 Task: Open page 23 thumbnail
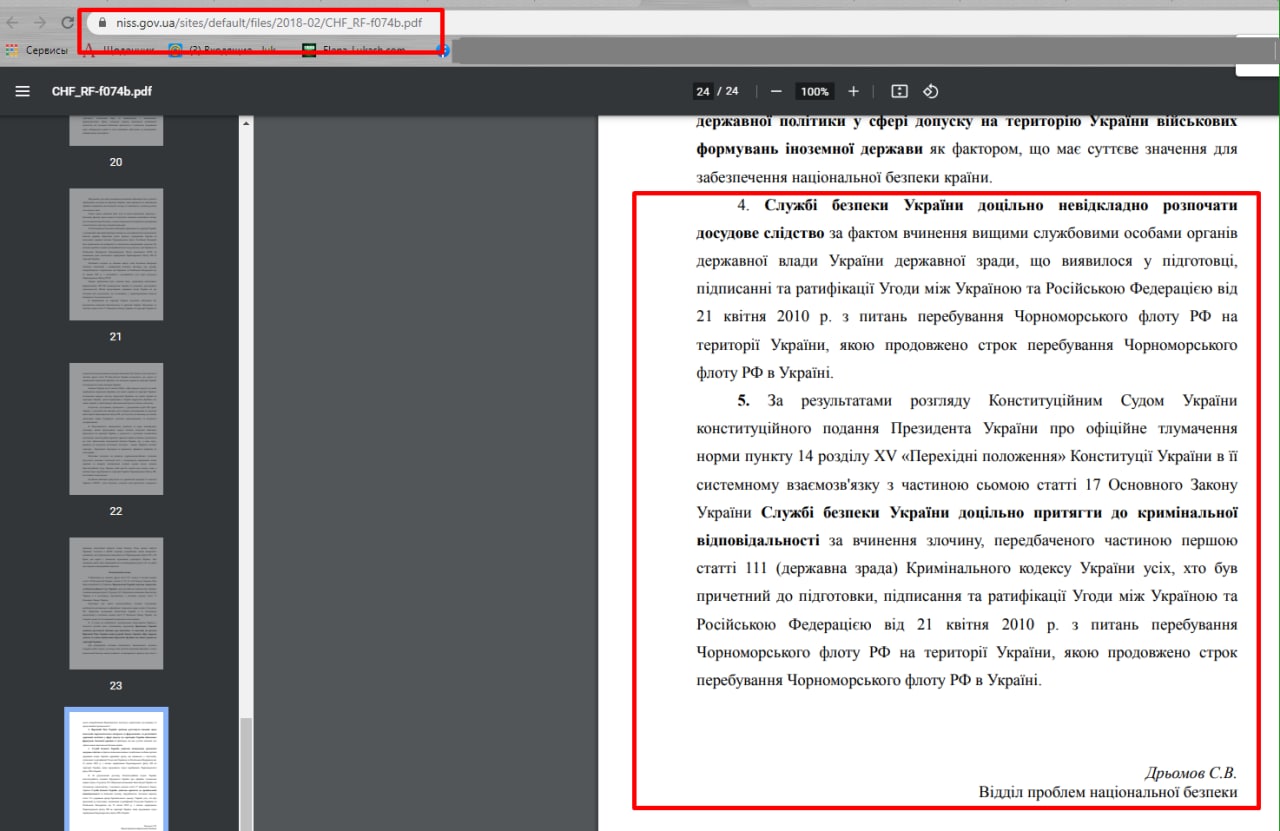click(x=116, y=604)
